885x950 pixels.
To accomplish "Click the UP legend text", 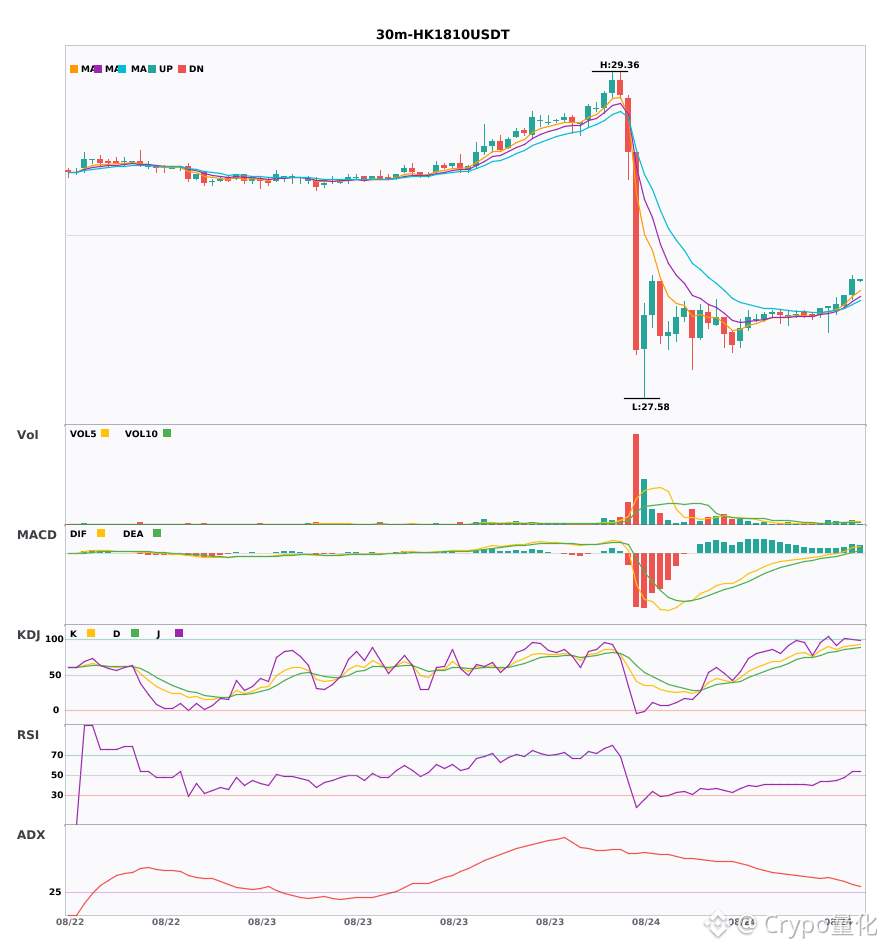I will pyautogui.click(x=166, y=69).
